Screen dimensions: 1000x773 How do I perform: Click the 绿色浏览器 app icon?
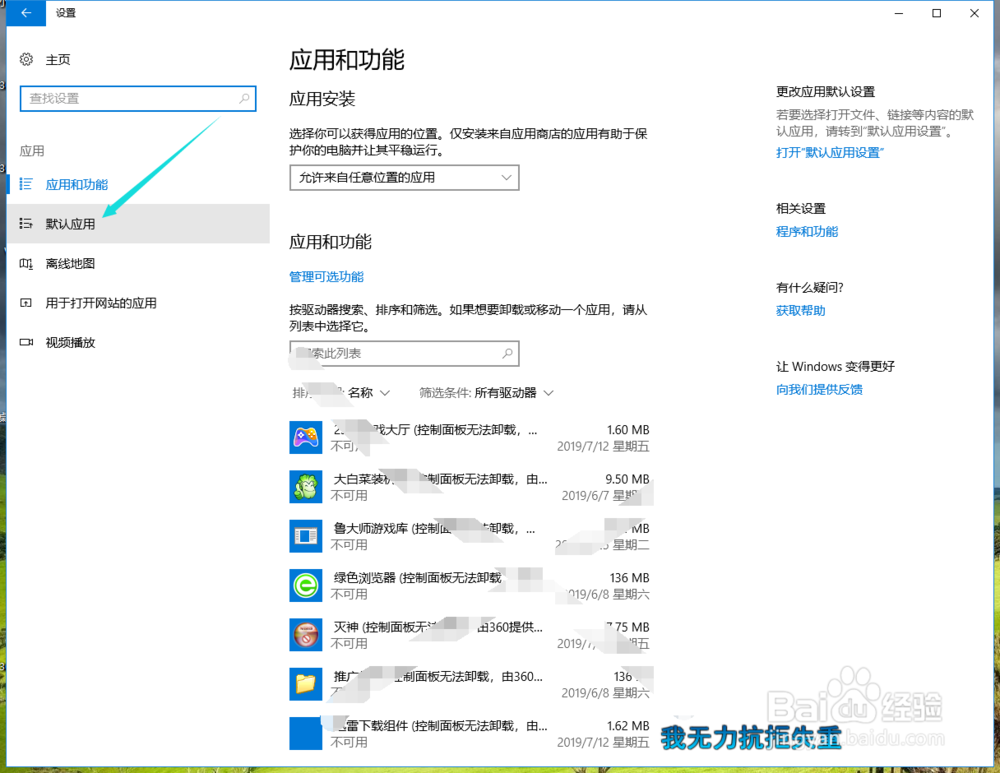tap(305, 586)
